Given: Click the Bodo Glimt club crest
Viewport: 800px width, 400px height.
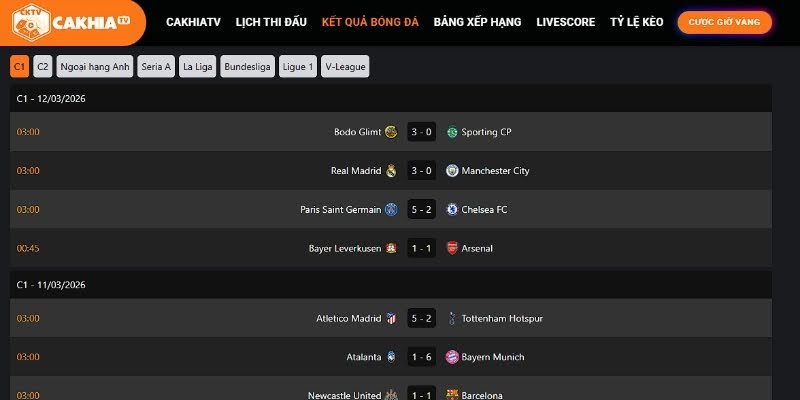Looking at the screenshot, I should point(391,132).
